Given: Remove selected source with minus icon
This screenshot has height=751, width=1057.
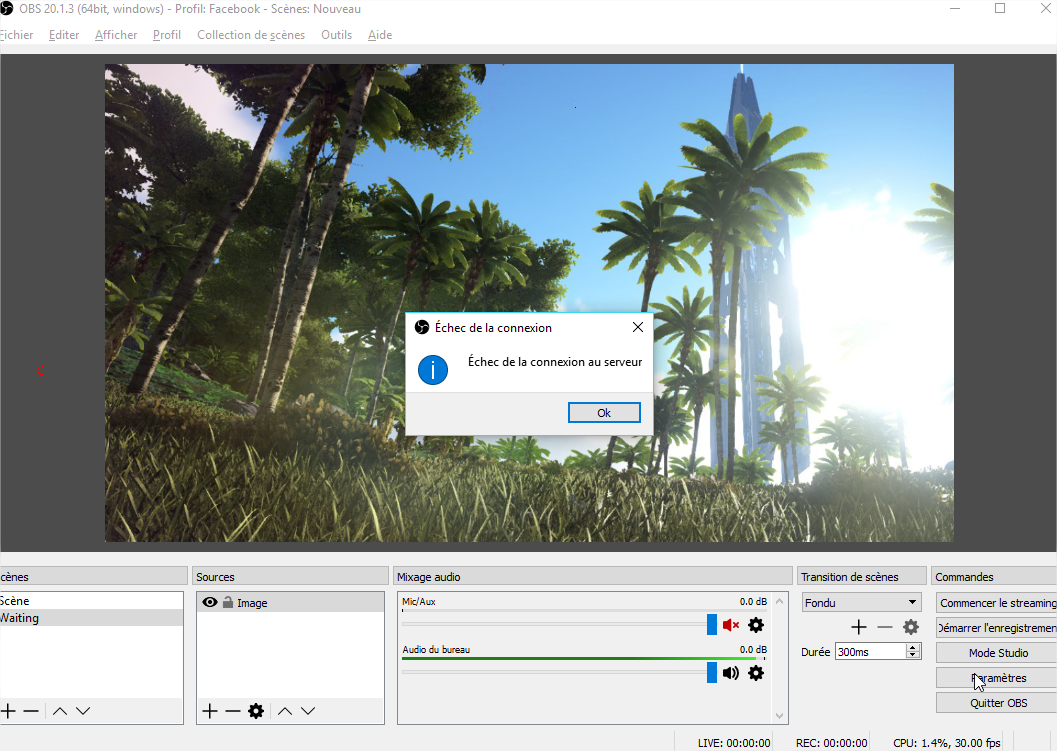Looking at the screenshot, I should pyautogui.click(x=233, y=711).
